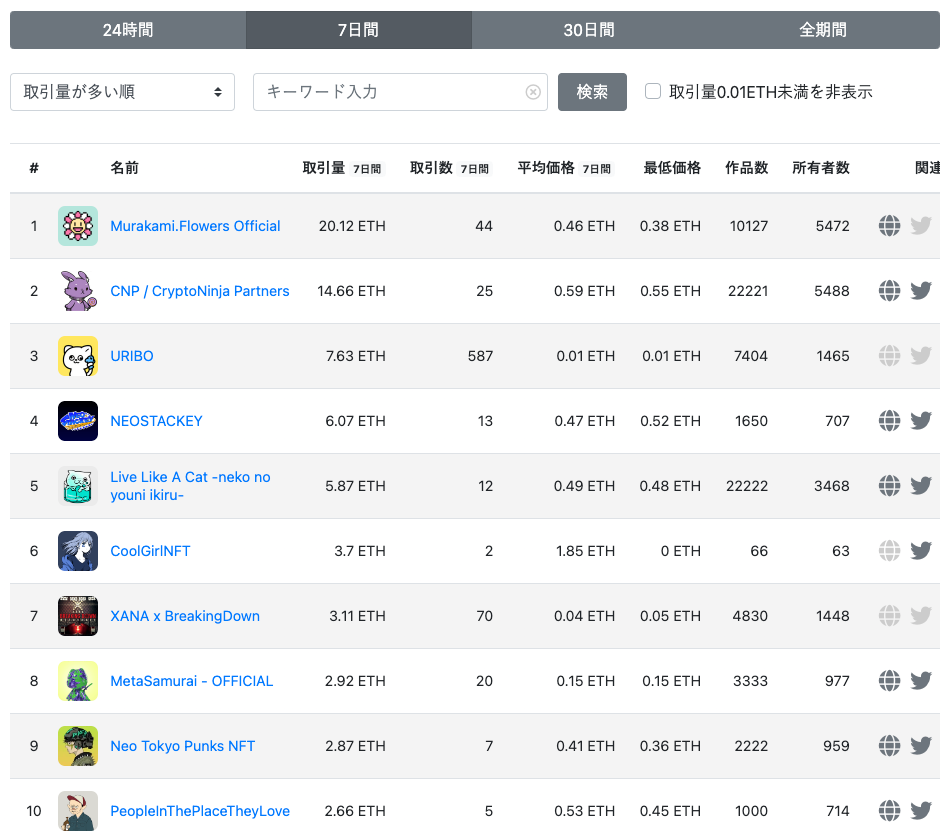Open website globe icon for Murakami.Flowers Official

pos(889,226)
